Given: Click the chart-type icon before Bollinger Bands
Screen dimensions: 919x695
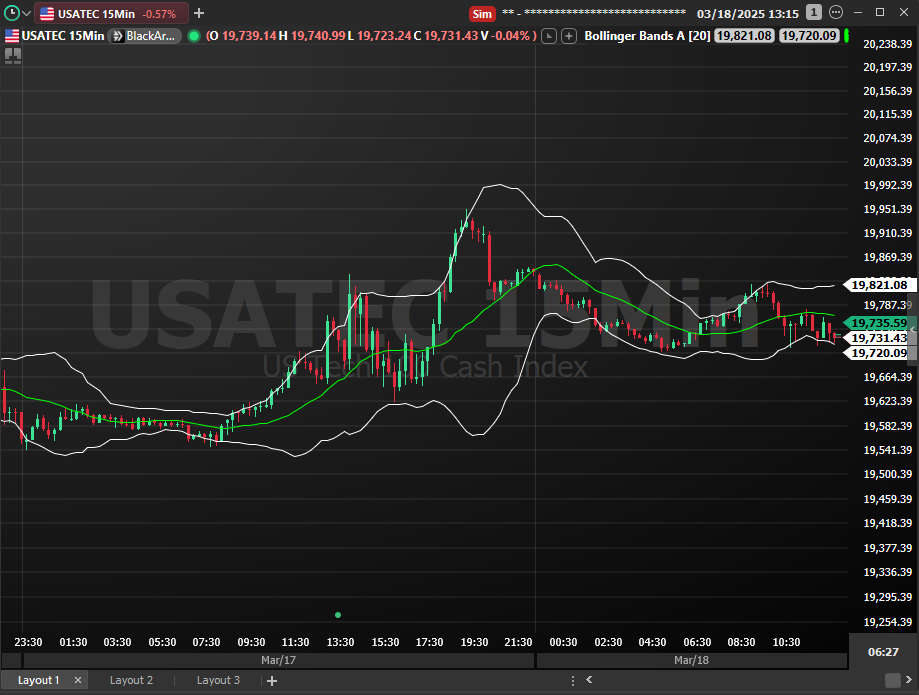Looking at the screenshot, I should coord(549,36).
